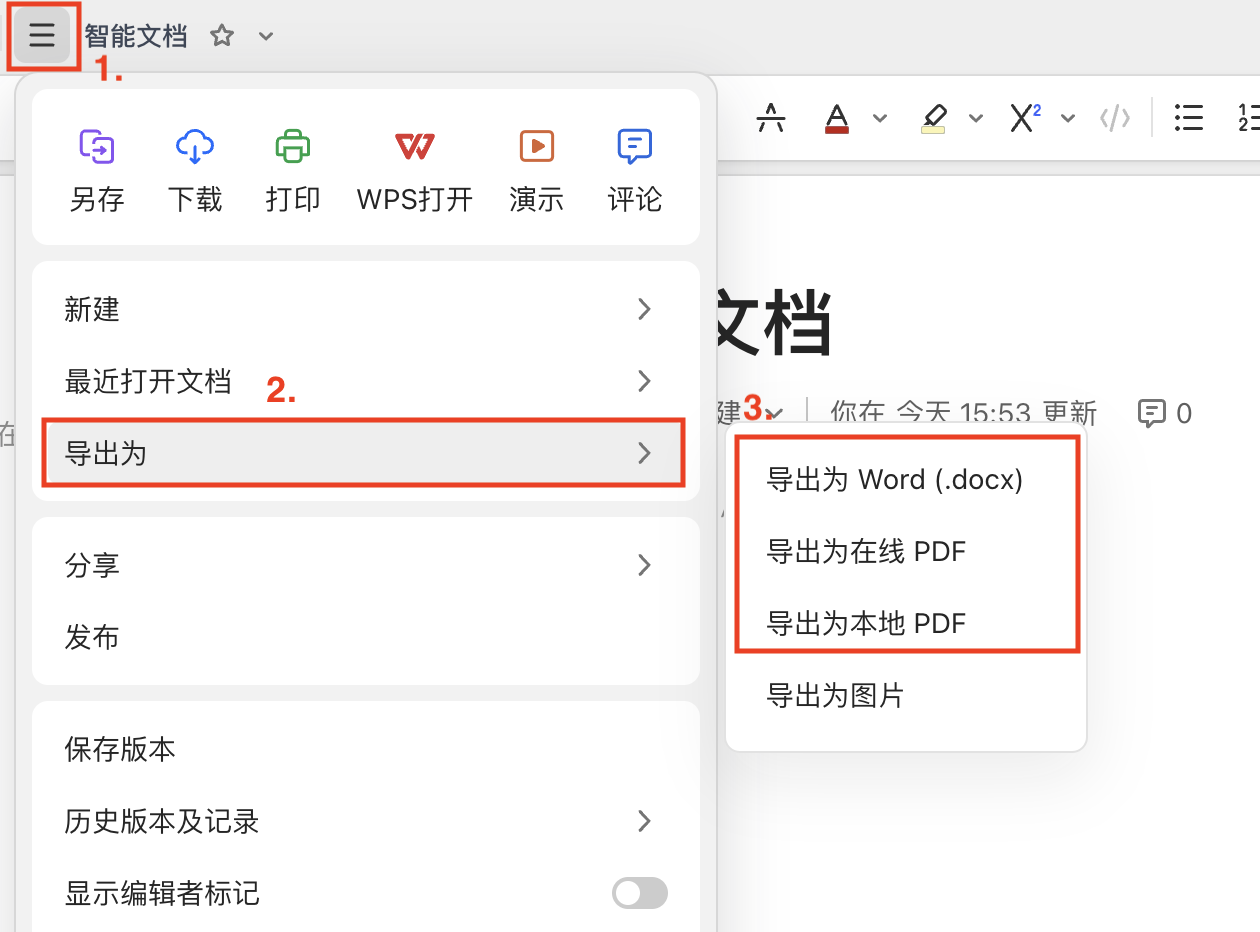The height and width of the screenshot is (932, 1260).
Task: Open the 导出为 submenu item
Action: click(x=364, y=453)
